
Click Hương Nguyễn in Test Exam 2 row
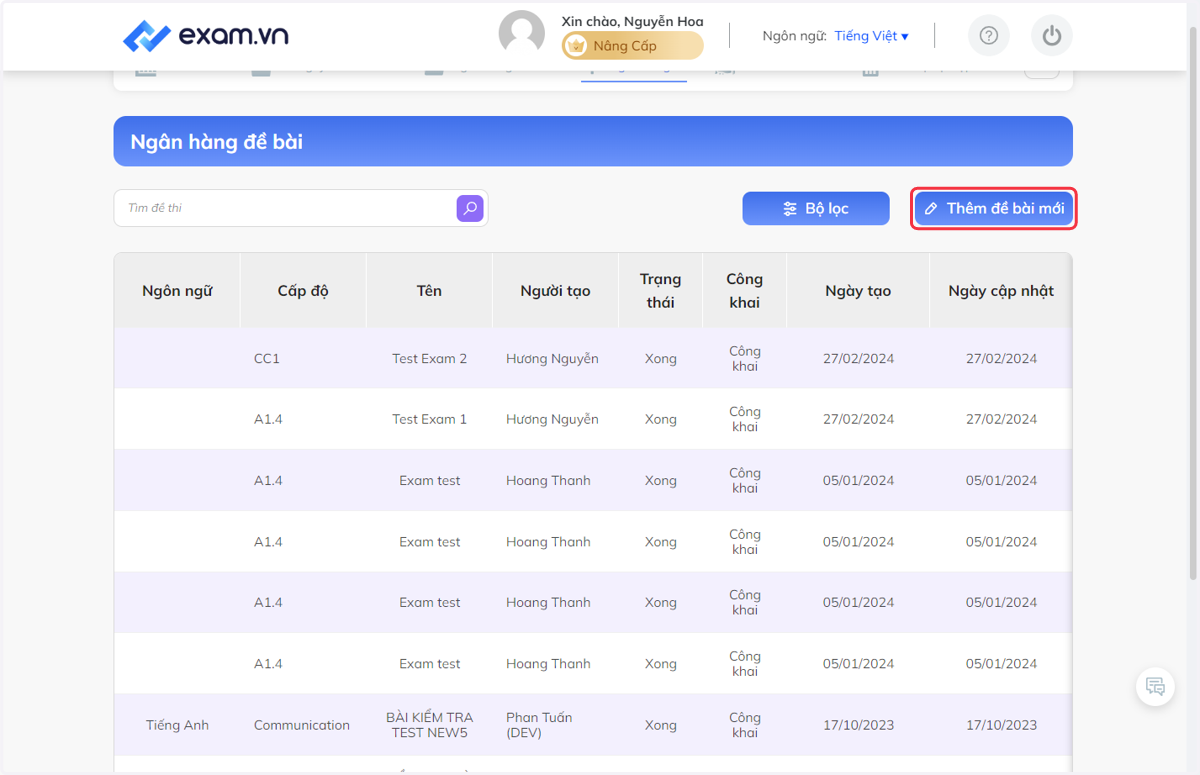click(x=552, y=358)
